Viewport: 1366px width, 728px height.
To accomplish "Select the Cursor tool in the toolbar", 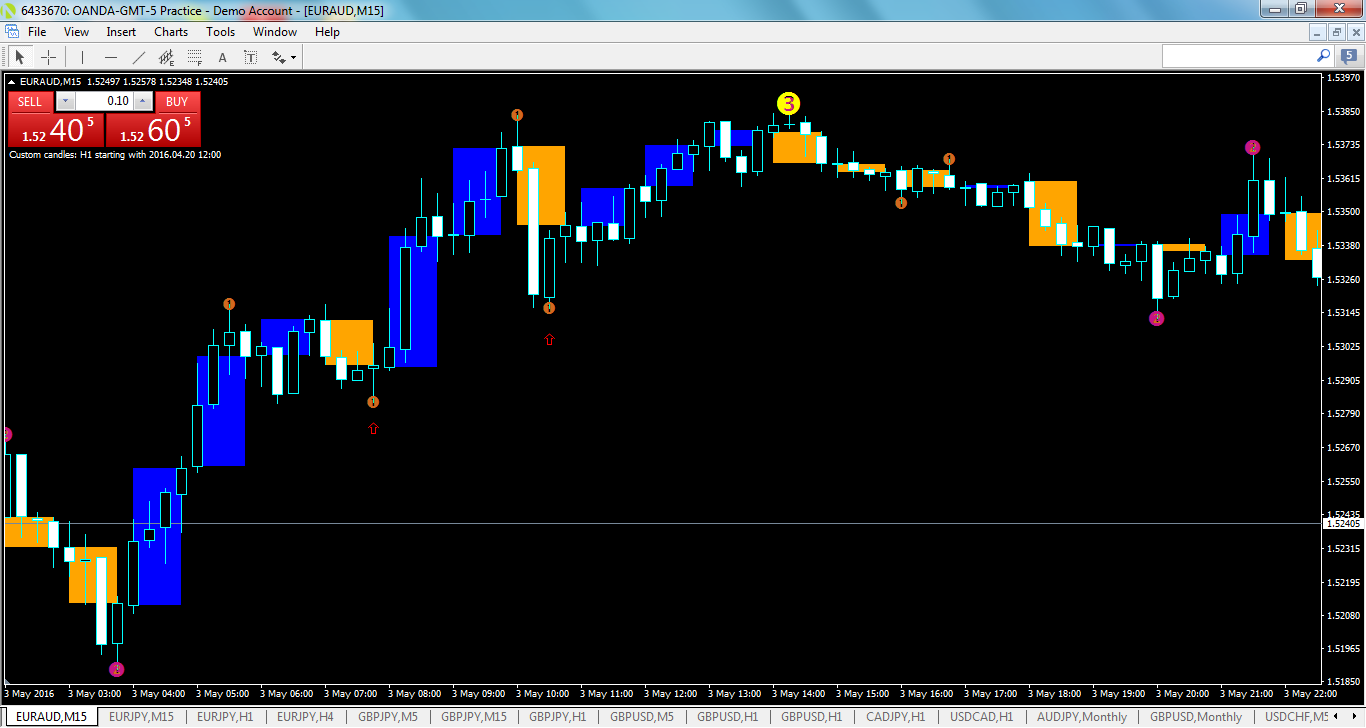I will [19, 57].
